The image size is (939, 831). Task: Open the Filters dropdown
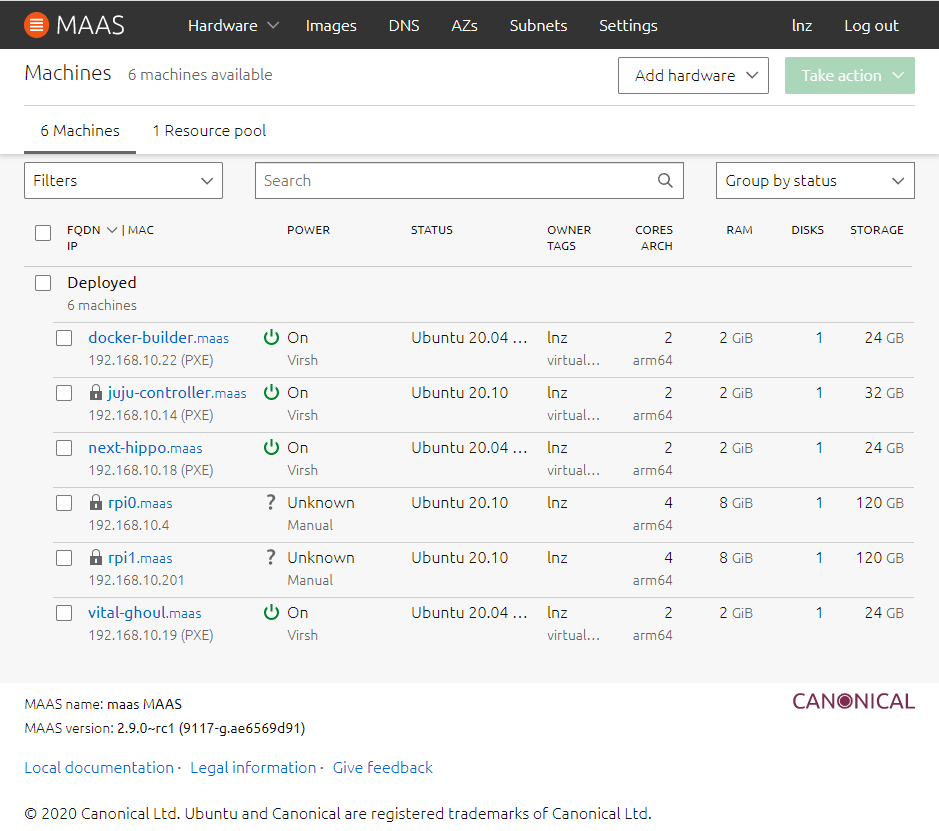[x=123, y=181]
